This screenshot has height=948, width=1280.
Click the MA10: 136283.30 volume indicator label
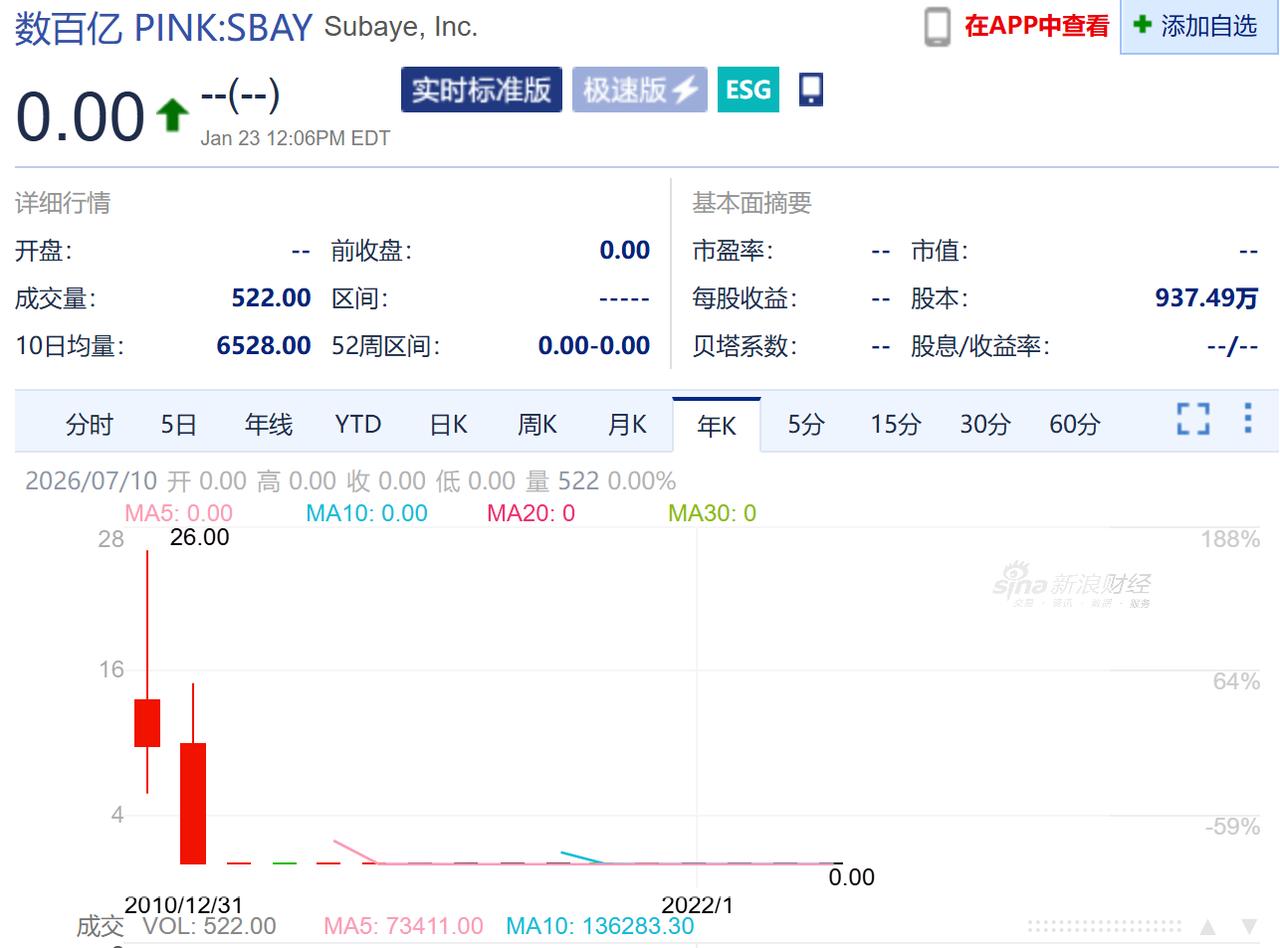click(600, 926)
